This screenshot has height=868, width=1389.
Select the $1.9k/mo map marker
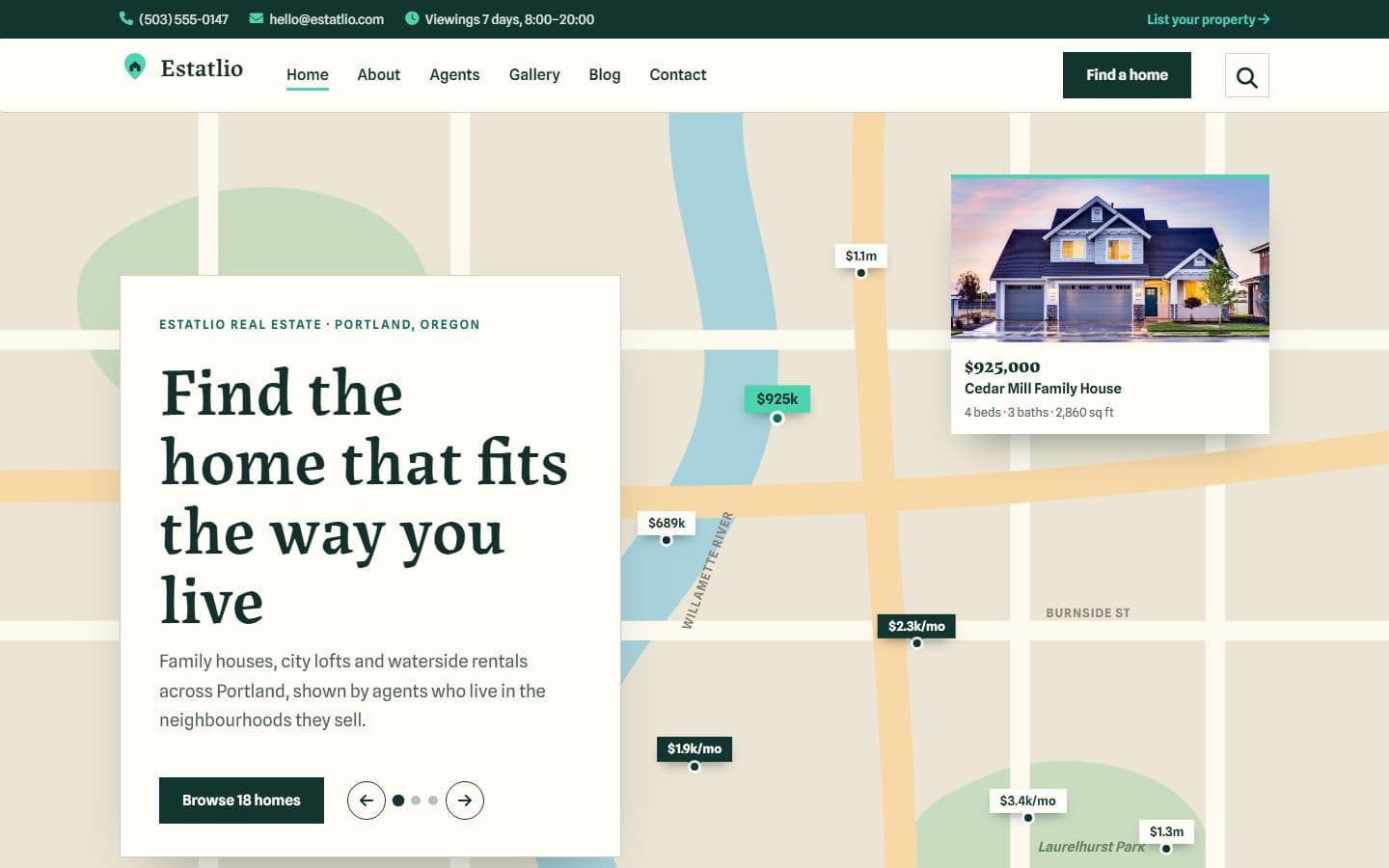(x=694, y=748)
